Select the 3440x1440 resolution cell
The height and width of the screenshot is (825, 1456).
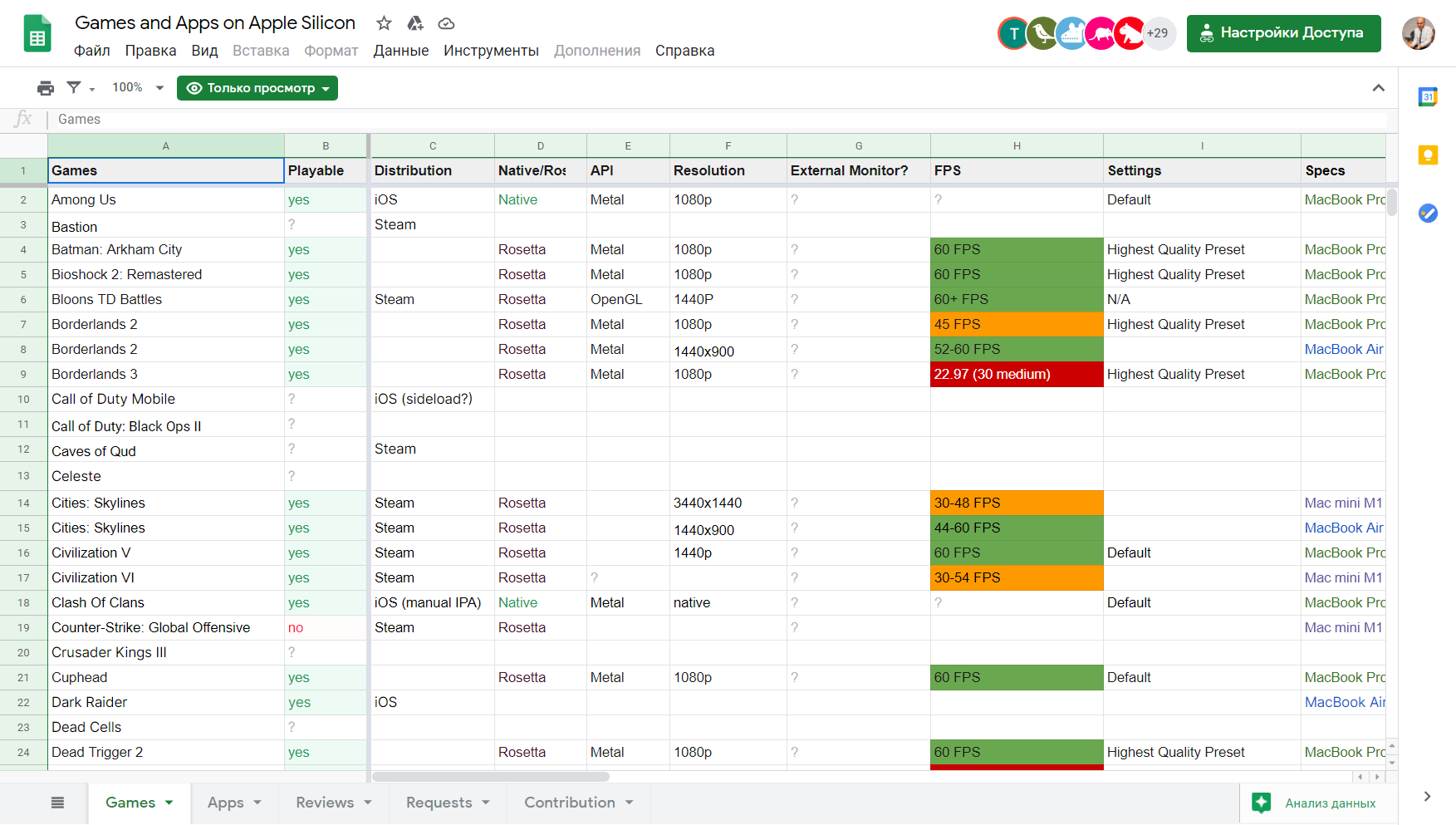pyautogui.click(x=728, y=503)
